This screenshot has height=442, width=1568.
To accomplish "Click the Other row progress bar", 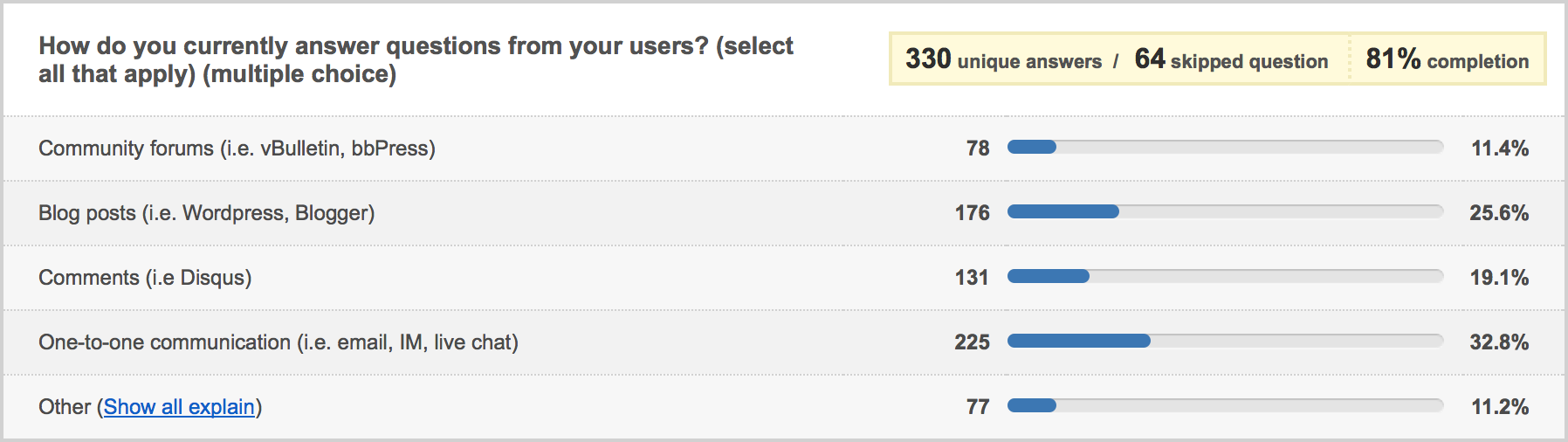I will [1225, 405].
